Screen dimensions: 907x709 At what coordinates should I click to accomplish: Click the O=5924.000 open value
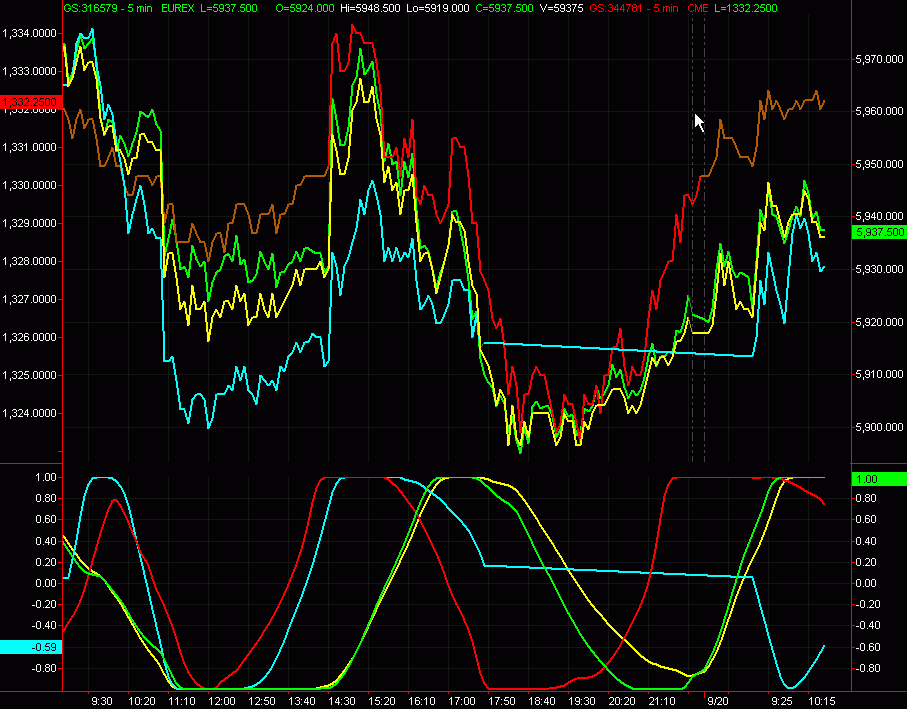pos(305,8)
